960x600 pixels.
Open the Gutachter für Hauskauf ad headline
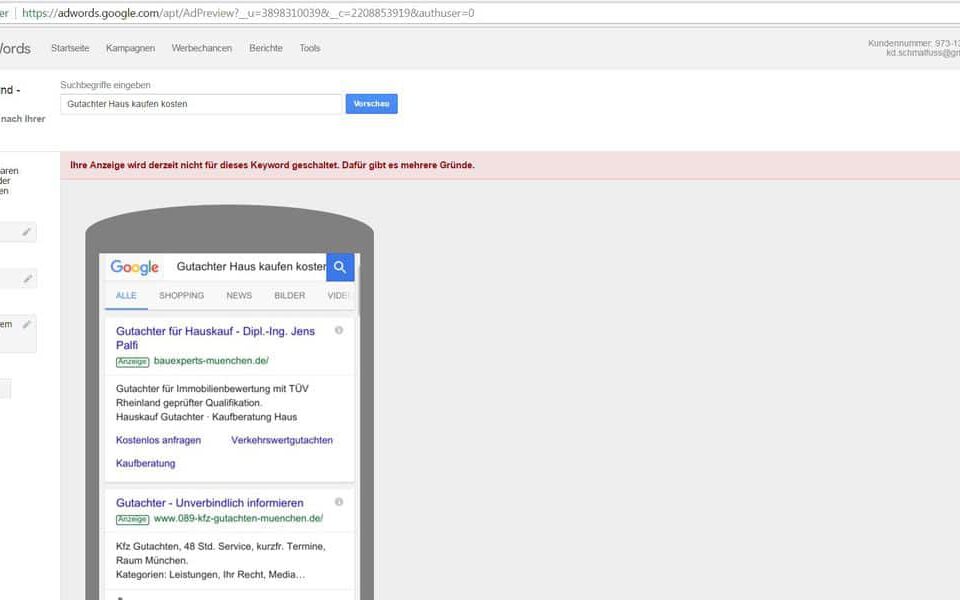coord(215,338)
